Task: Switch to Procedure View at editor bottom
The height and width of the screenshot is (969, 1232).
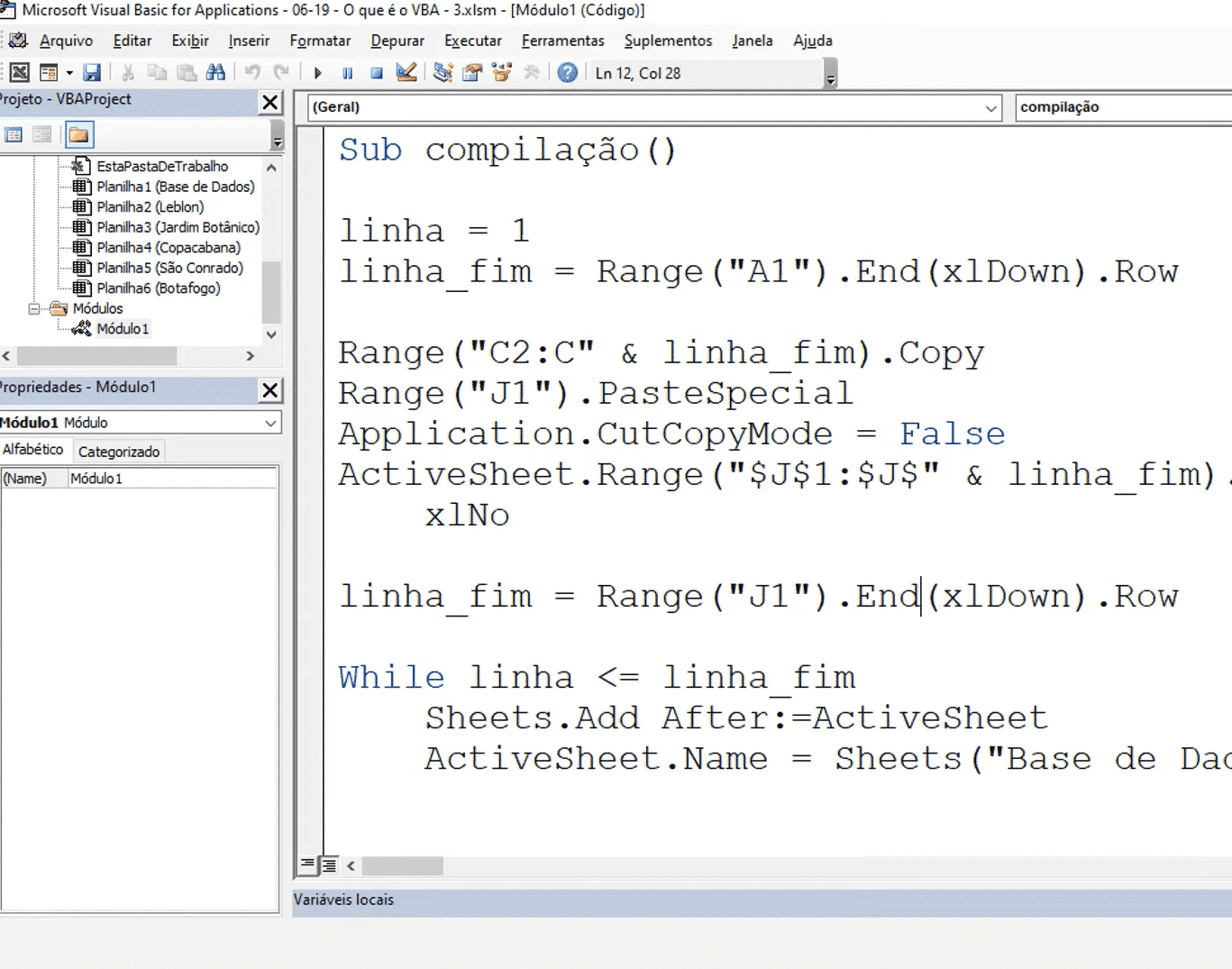Action: coord(307,865)
